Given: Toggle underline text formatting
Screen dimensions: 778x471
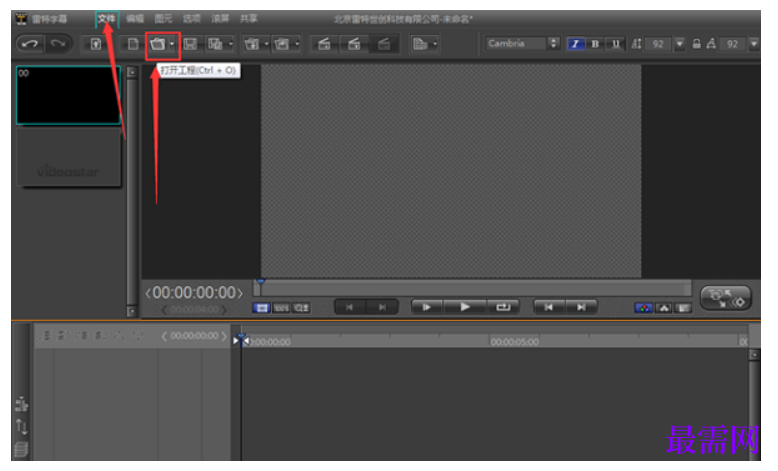Looking at the screenshot, I should pyautogui.click(x=615, y=44).
